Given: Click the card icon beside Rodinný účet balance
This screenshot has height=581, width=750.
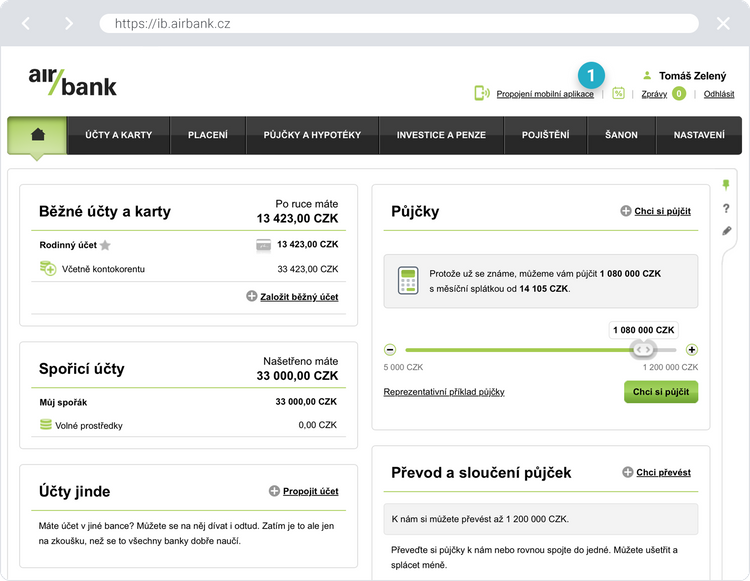Looking at the screenshot, I should 263,245.
